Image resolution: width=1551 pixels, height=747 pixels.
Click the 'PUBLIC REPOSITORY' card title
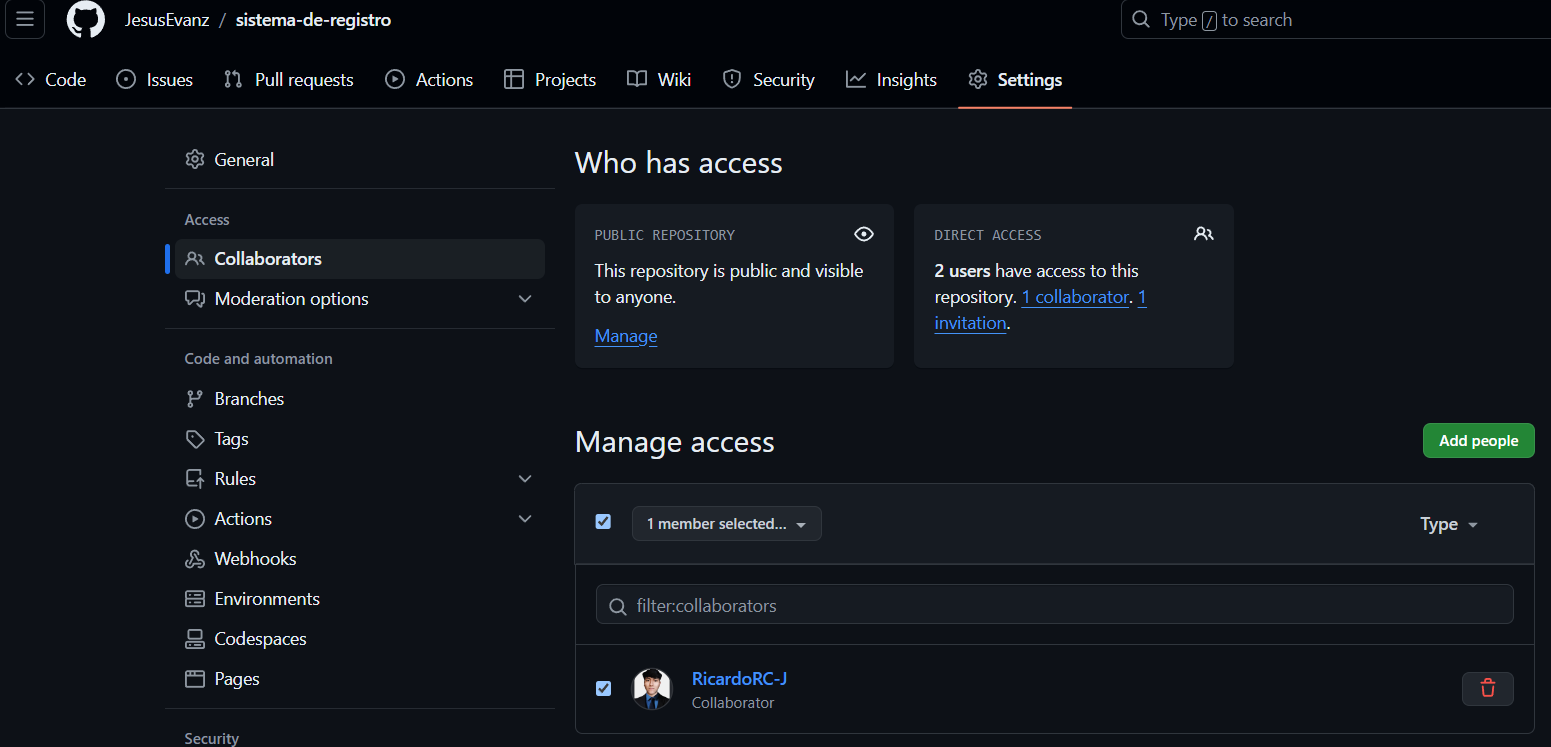665,235
